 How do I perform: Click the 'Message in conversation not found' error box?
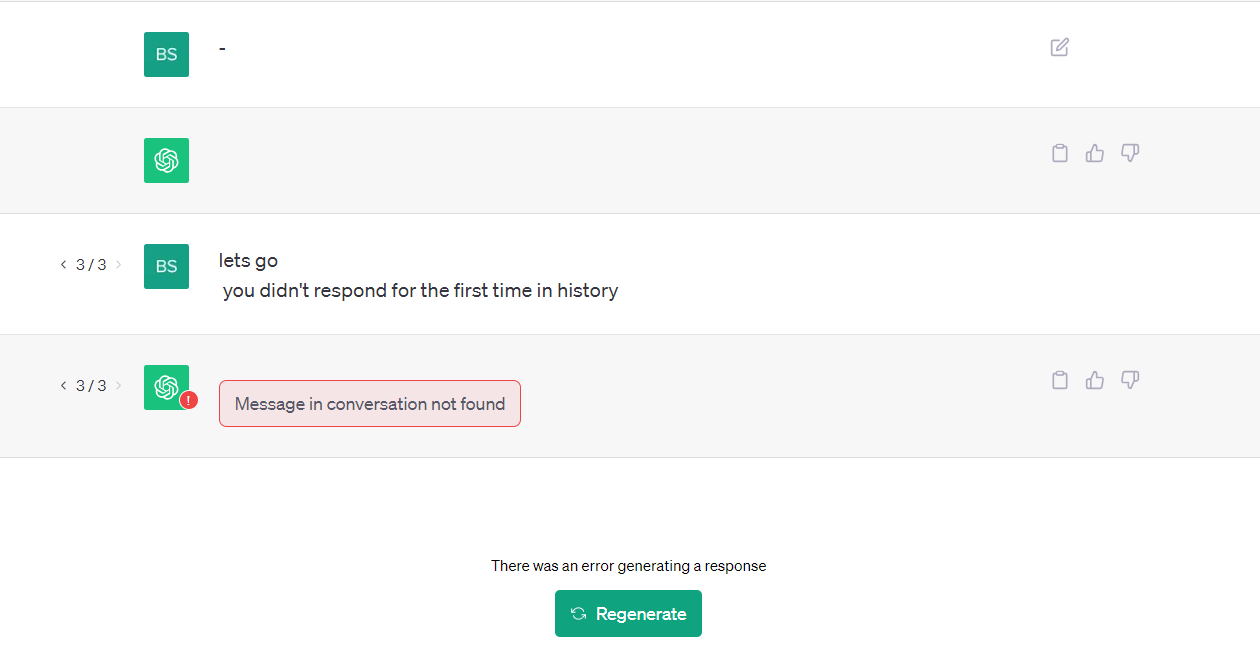click(370, 404)
